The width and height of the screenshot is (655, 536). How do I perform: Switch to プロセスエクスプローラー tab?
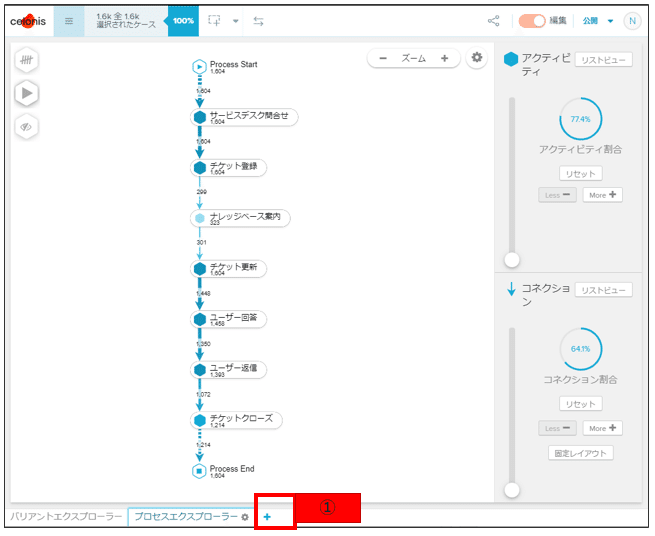tap(186, 517)
